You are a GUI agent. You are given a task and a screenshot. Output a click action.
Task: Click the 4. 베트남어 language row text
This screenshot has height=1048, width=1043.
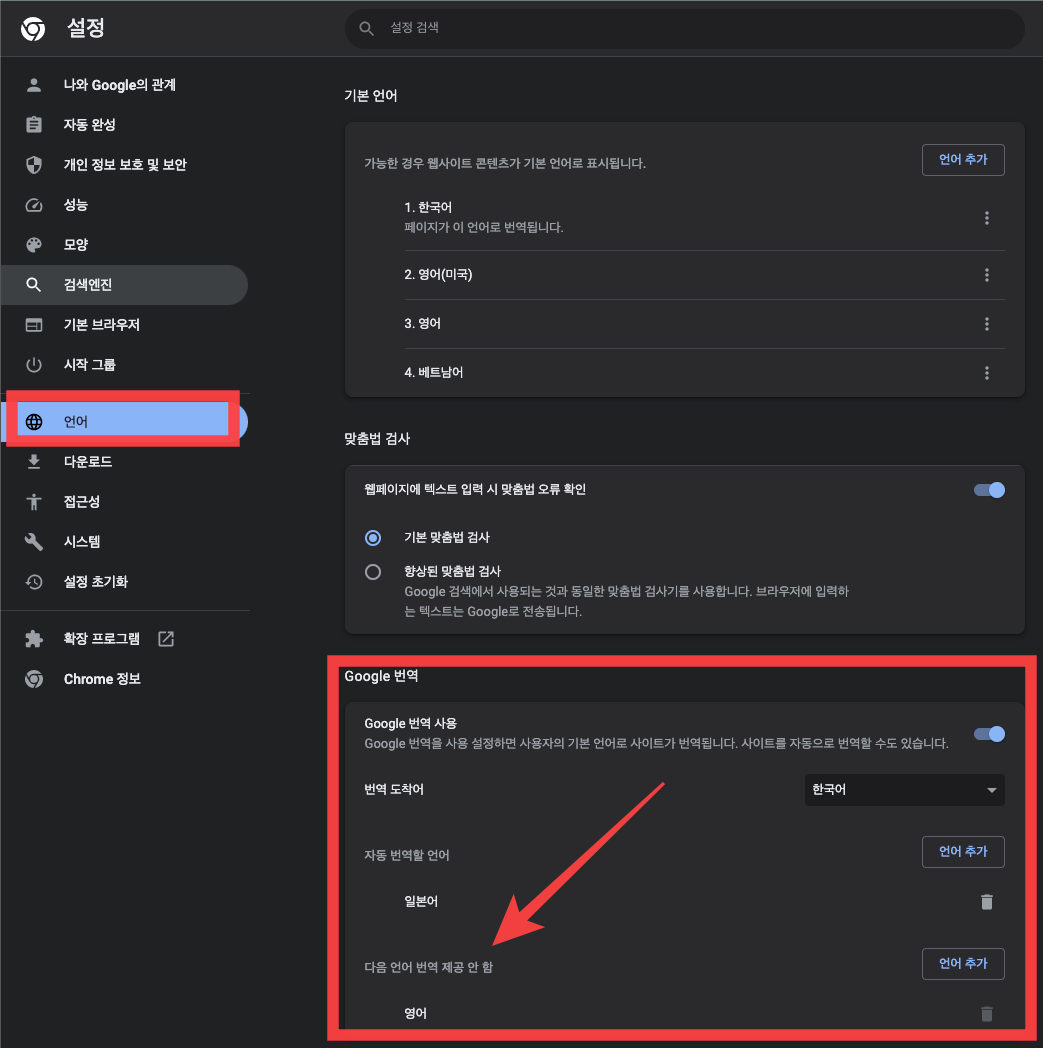tap(434, 373)
